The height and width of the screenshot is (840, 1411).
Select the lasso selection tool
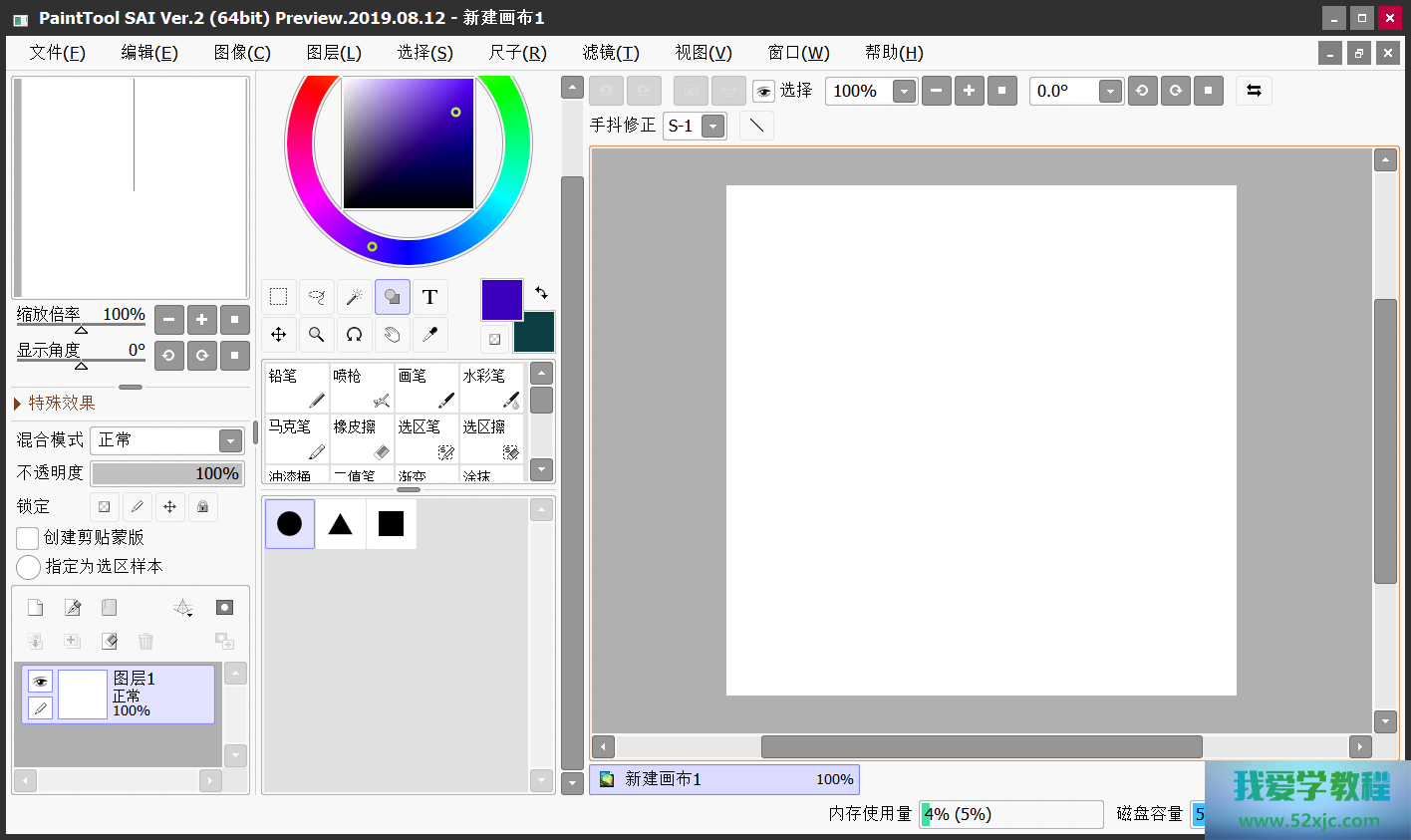(x=317, y=297)
